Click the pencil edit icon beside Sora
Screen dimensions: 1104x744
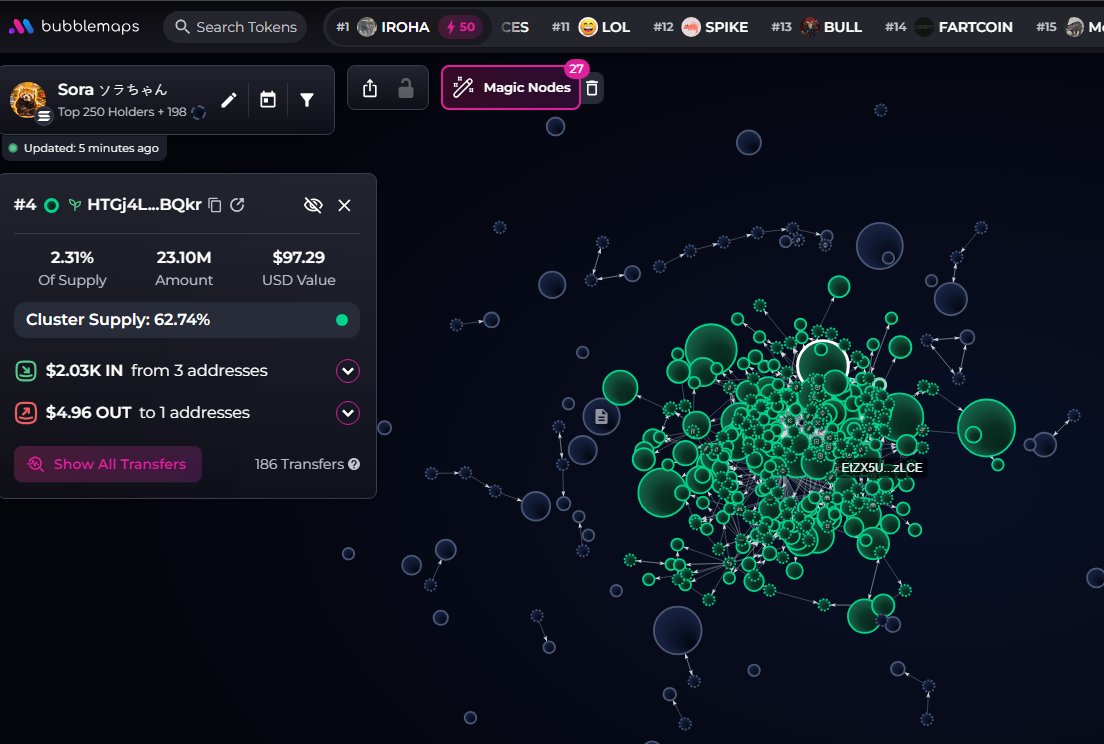pos(229,100)
